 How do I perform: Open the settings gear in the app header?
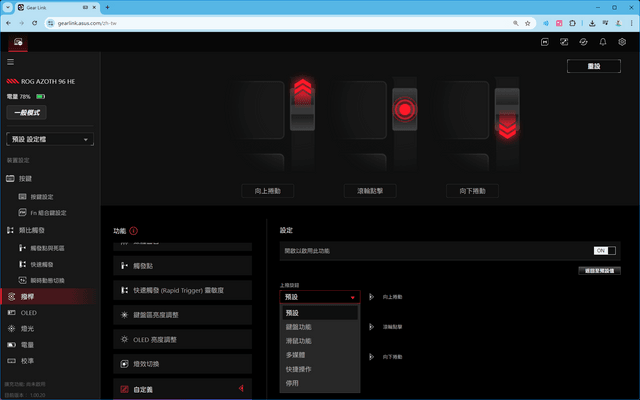point(622,42)
